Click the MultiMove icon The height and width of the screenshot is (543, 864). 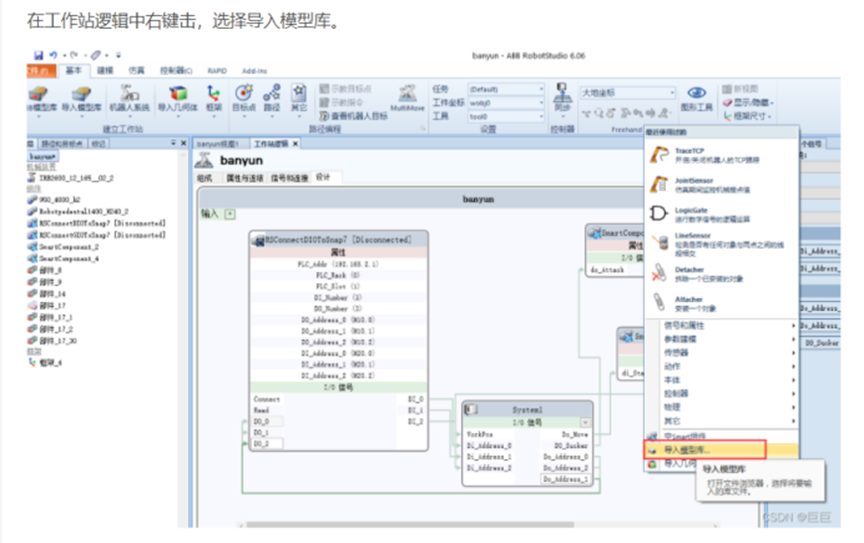pyautogui.click(x=407, y=93)
